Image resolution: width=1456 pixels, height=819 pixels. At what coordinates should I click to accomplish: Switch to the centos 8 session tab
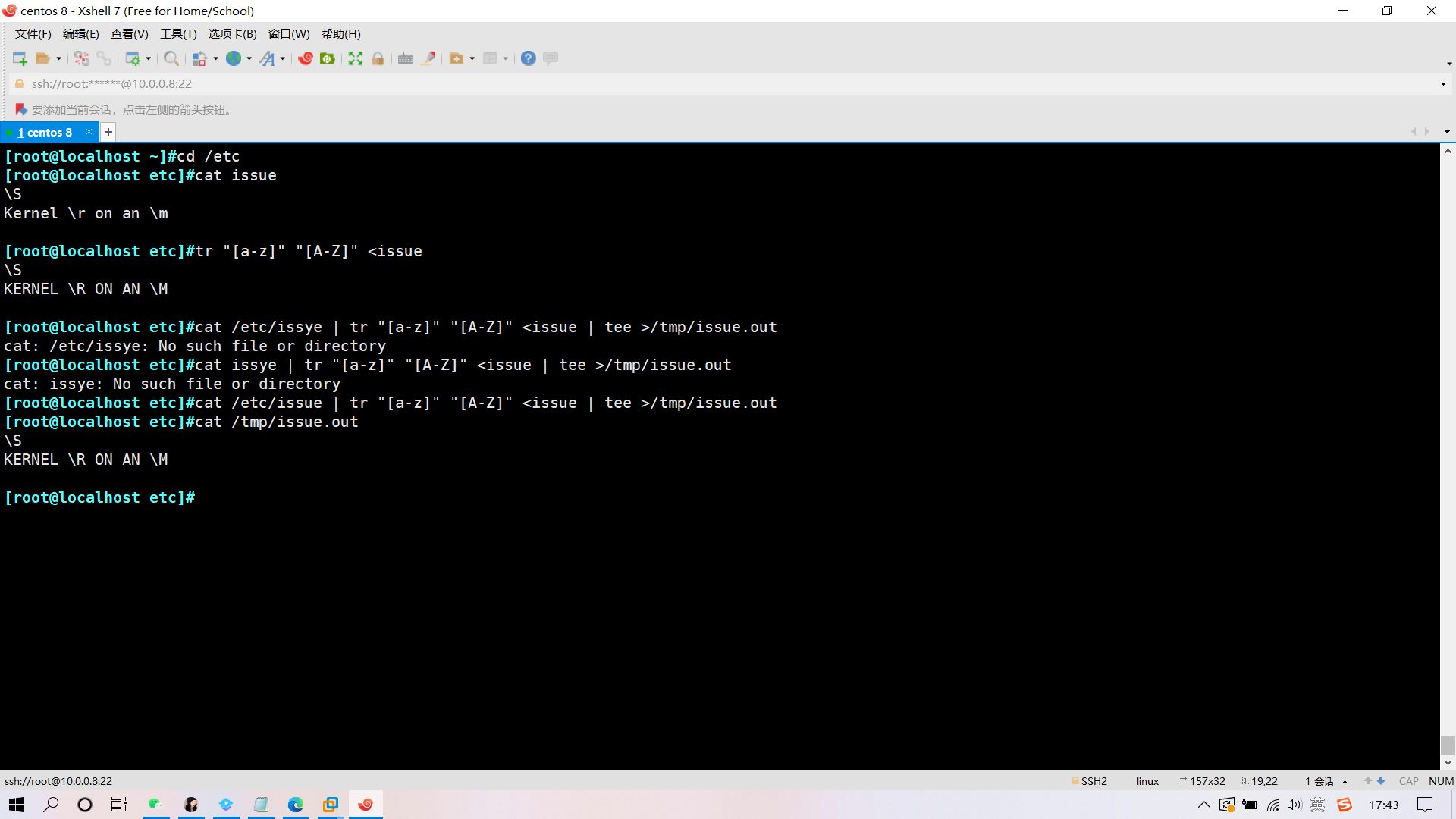coord(45,132)
